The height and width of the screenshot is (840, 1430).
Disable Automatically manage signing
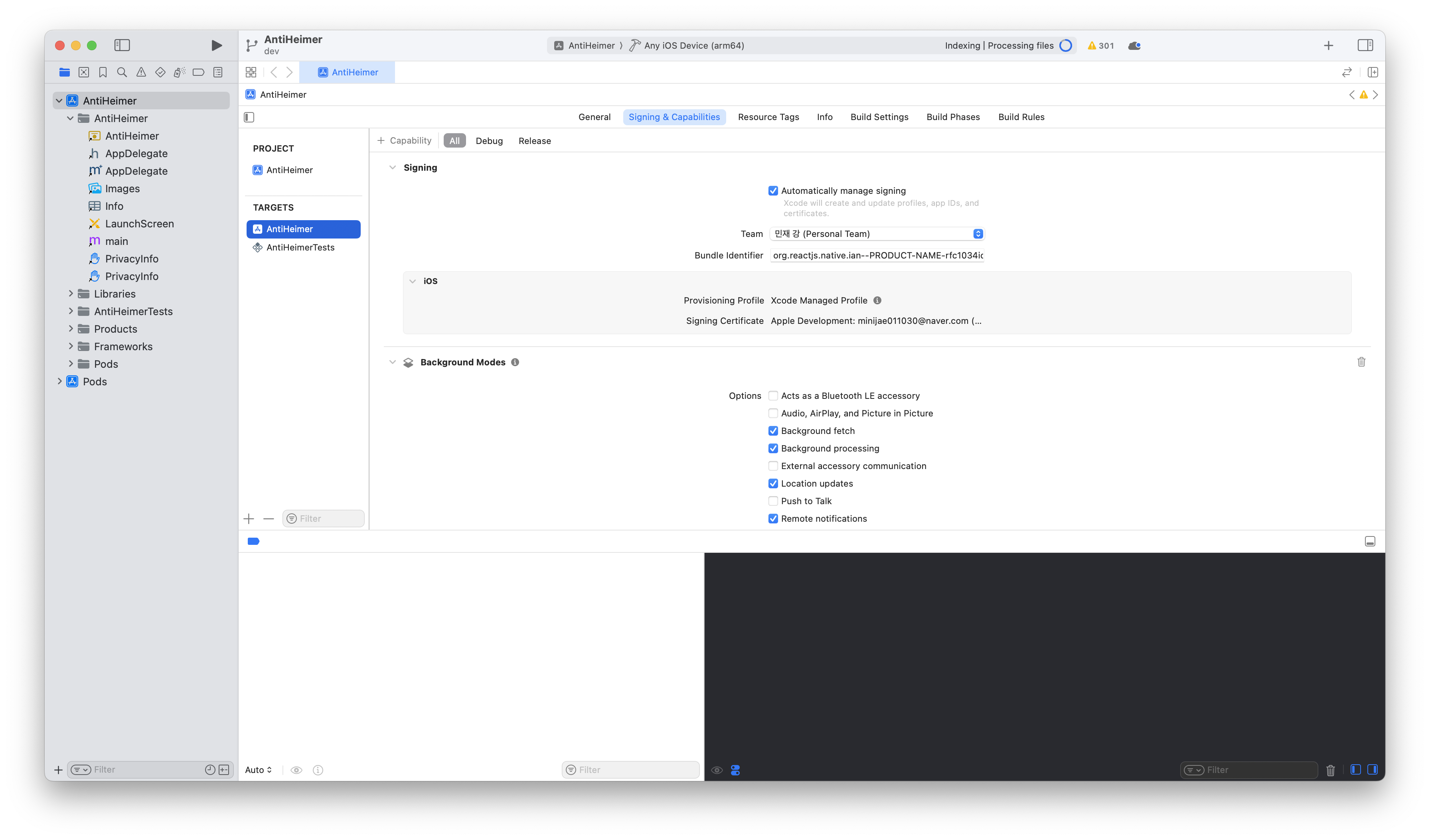[773, 191]
